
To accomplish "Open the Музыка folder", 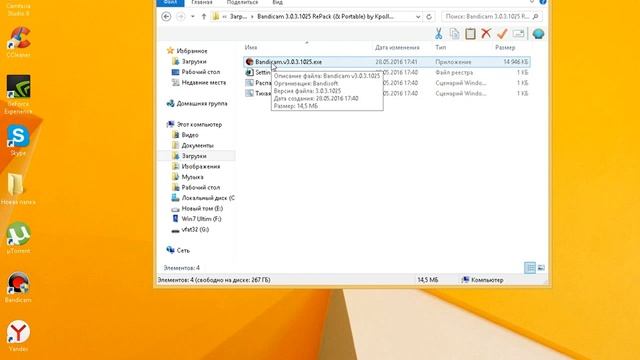I will pos(192,177).
